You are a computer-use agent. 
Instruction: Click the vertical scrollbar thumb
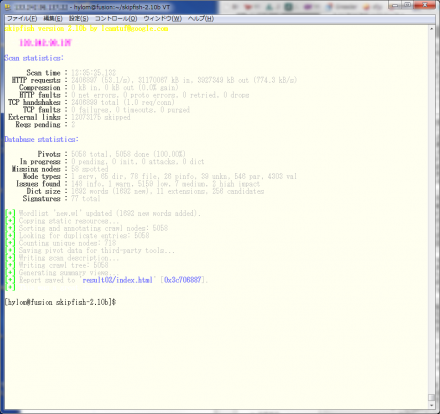point(432,397)
